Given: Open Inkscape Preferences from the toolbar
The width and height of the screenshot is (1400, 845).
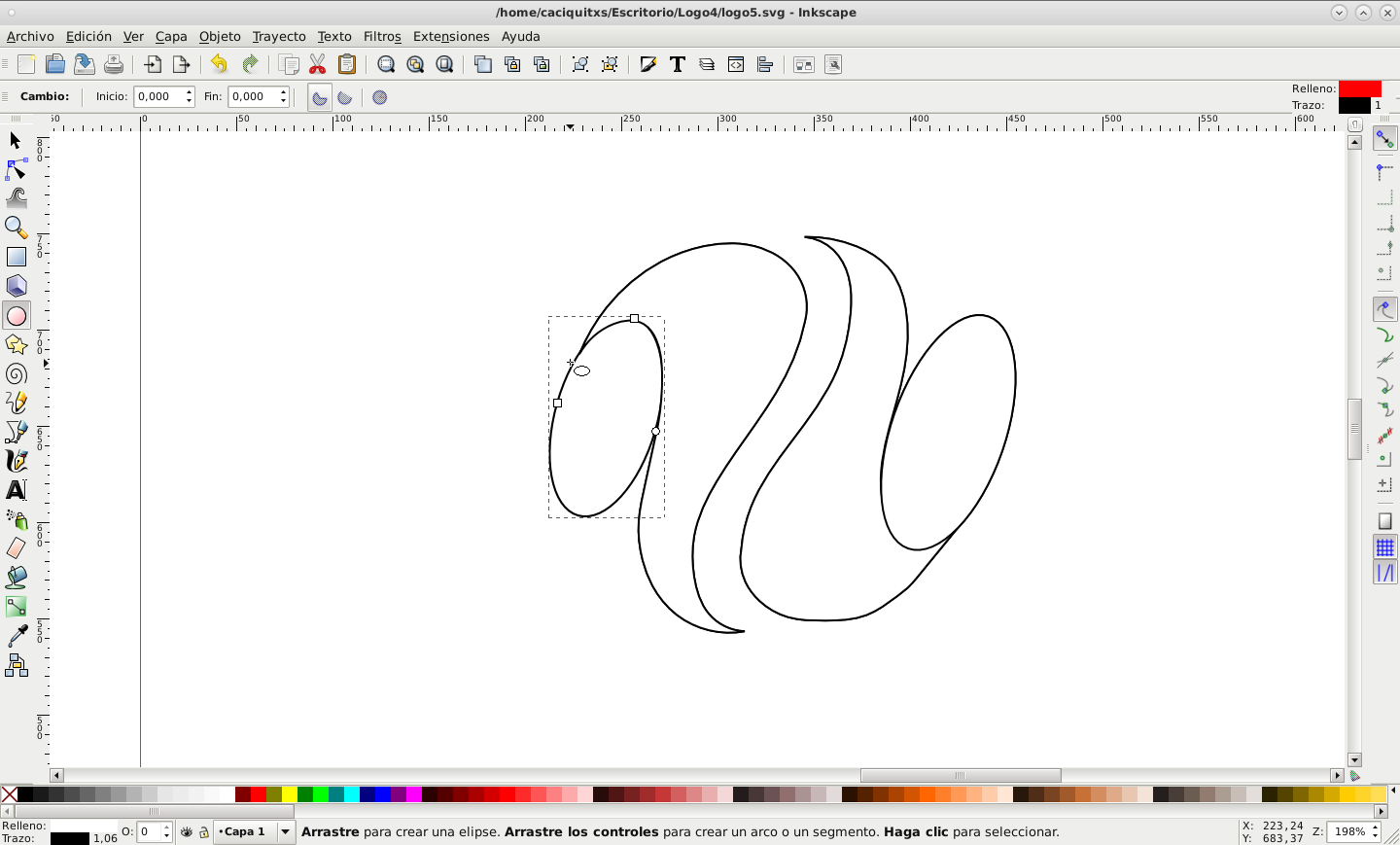Looking at the screenshot, I should pos(804,64).
